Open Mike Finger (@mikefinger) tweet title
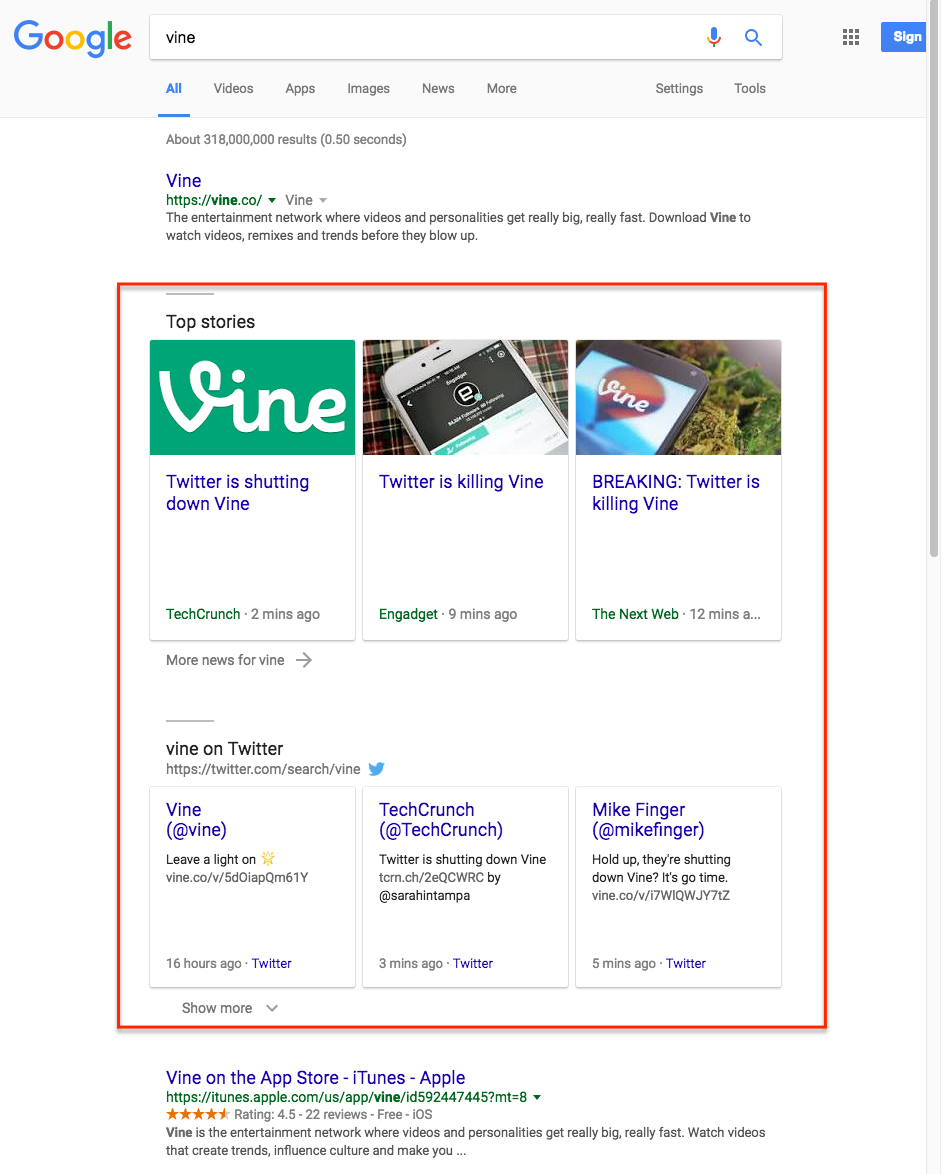The height and width of the screenshot is (1174, 941). [x=648, y=820]
